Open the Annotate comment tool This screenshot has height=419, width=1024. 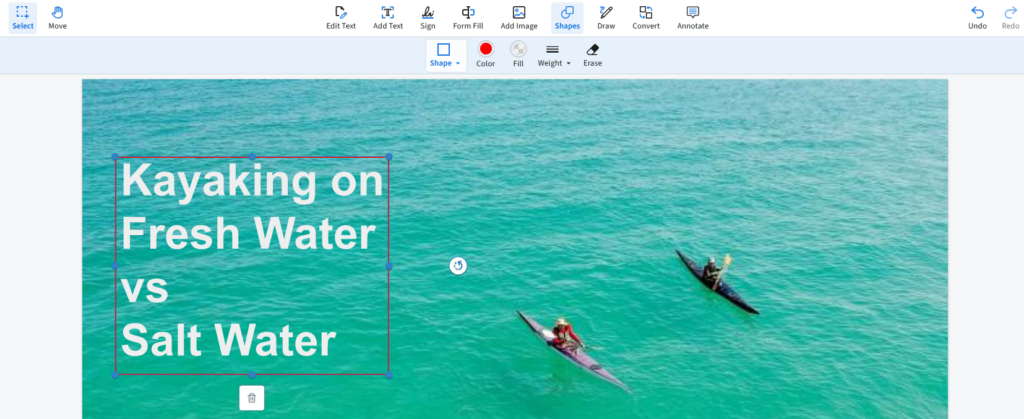point(692,17)
